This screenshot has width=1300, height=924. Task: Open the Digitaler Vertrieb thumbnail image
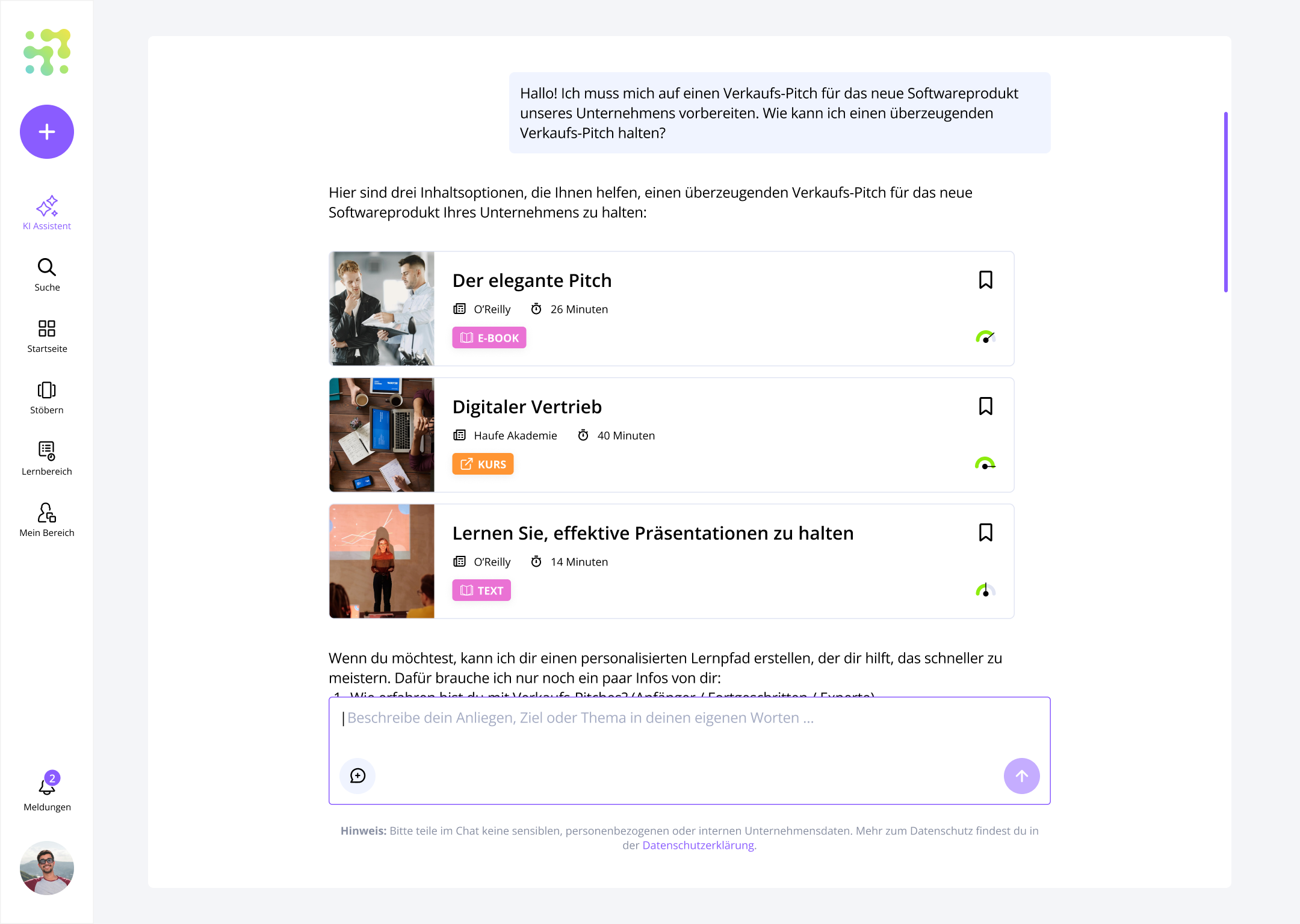pyautogui.click(x=382, y=435)
